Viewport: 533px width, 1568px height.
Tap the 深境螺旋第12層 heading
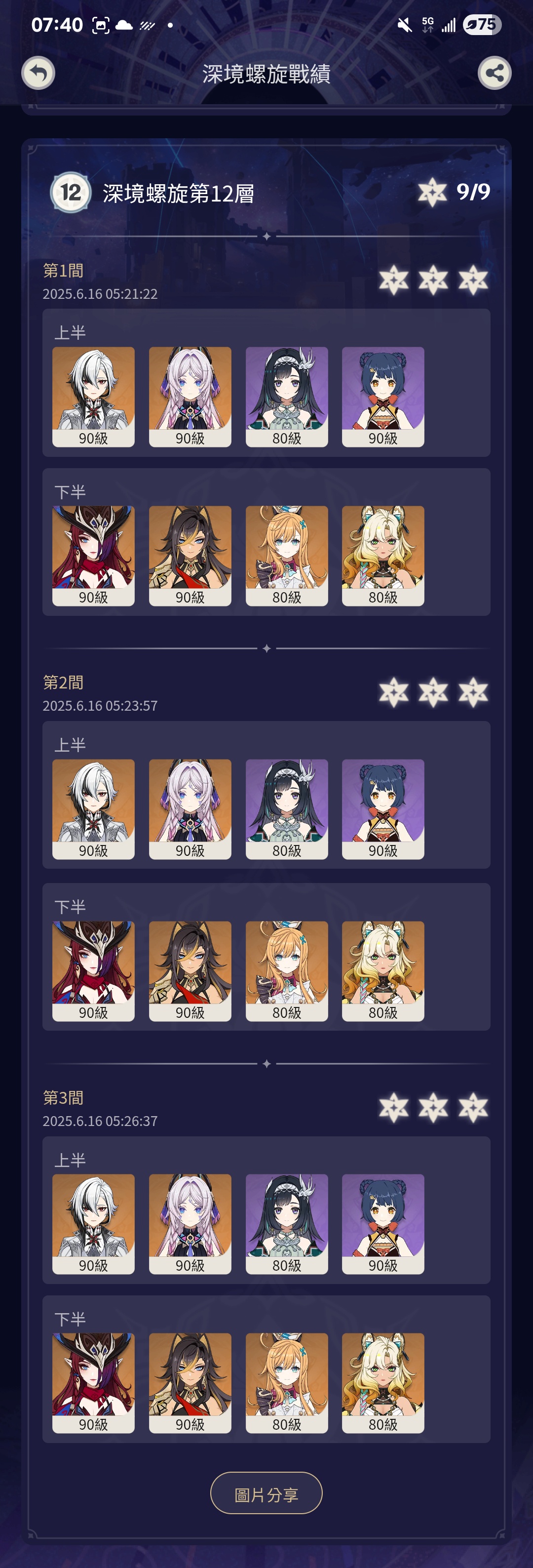[x=178, y=194]
